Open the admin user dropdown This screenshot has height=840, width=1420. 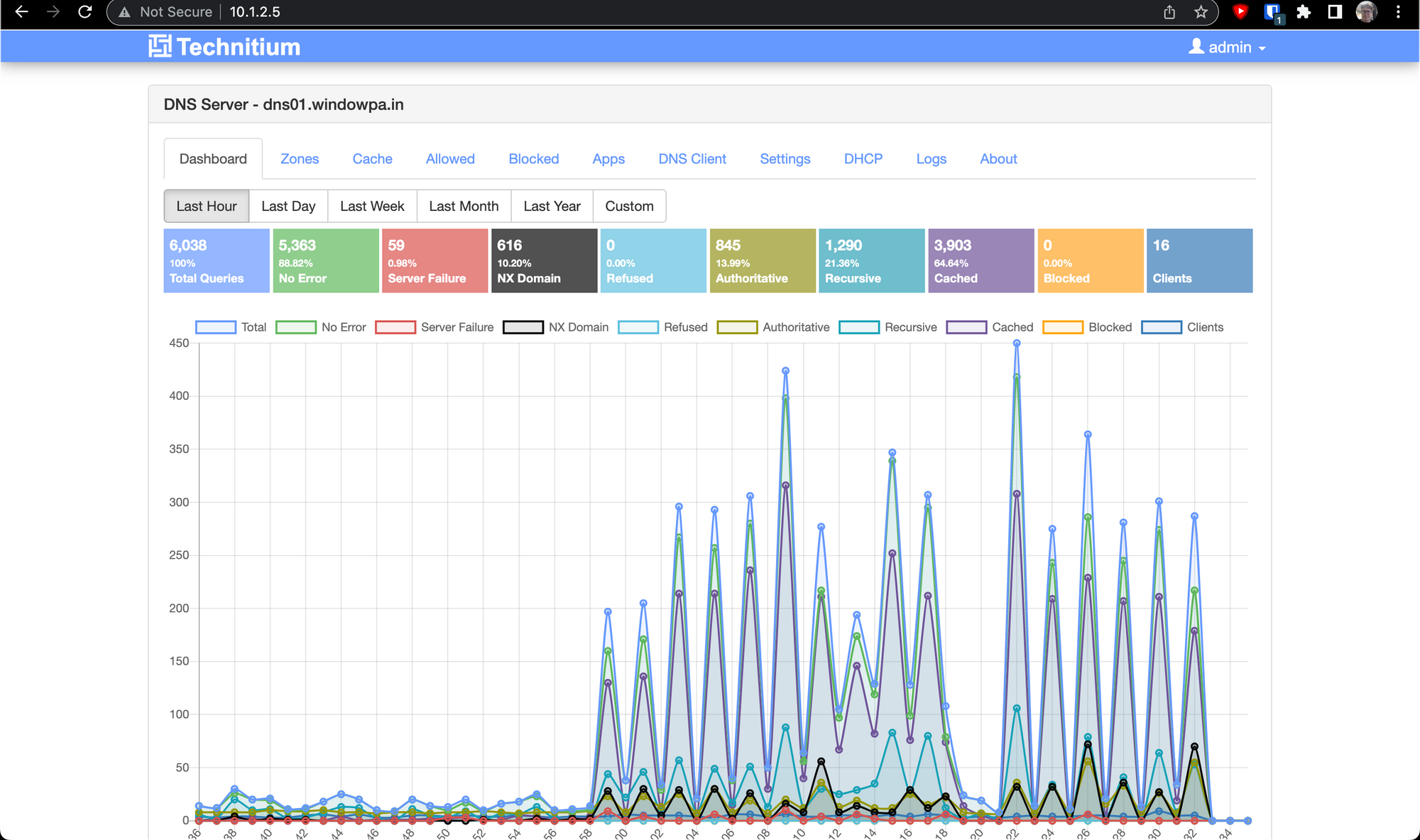click(1228, 48)
